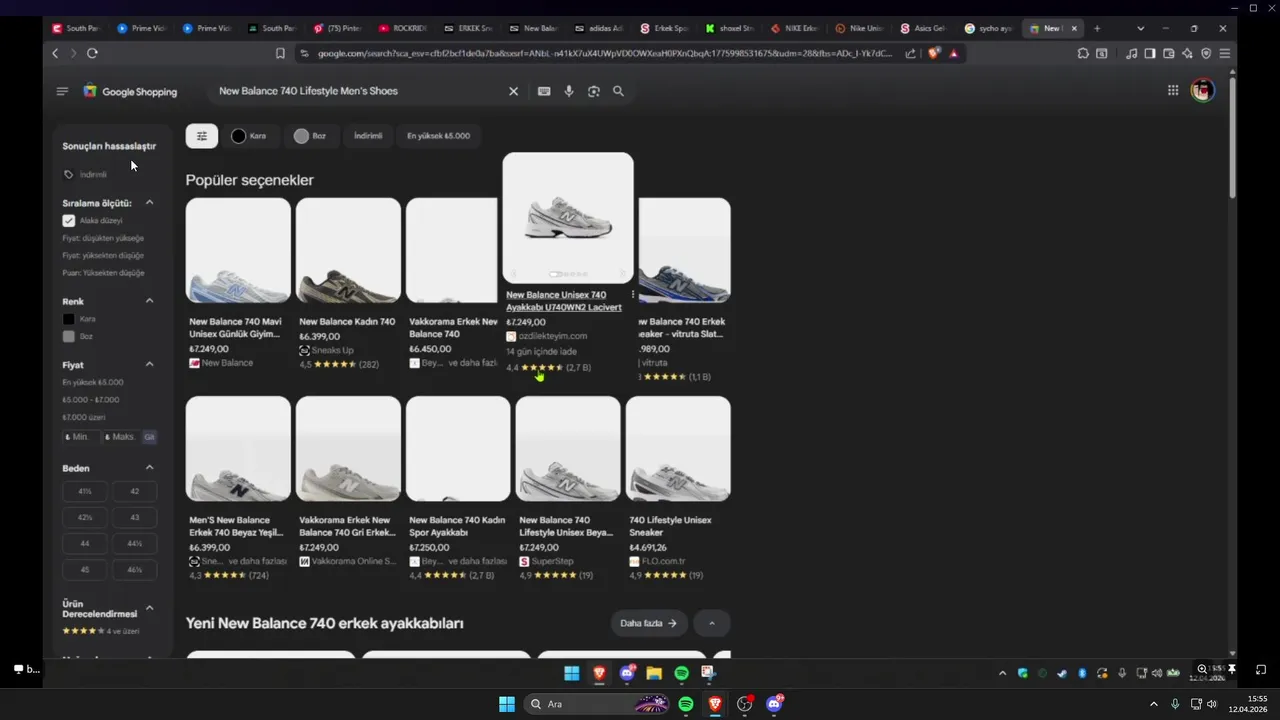The image size is (1280, 720).
Task: Open Spotify from the Windows taskbar
Action: 686,704
